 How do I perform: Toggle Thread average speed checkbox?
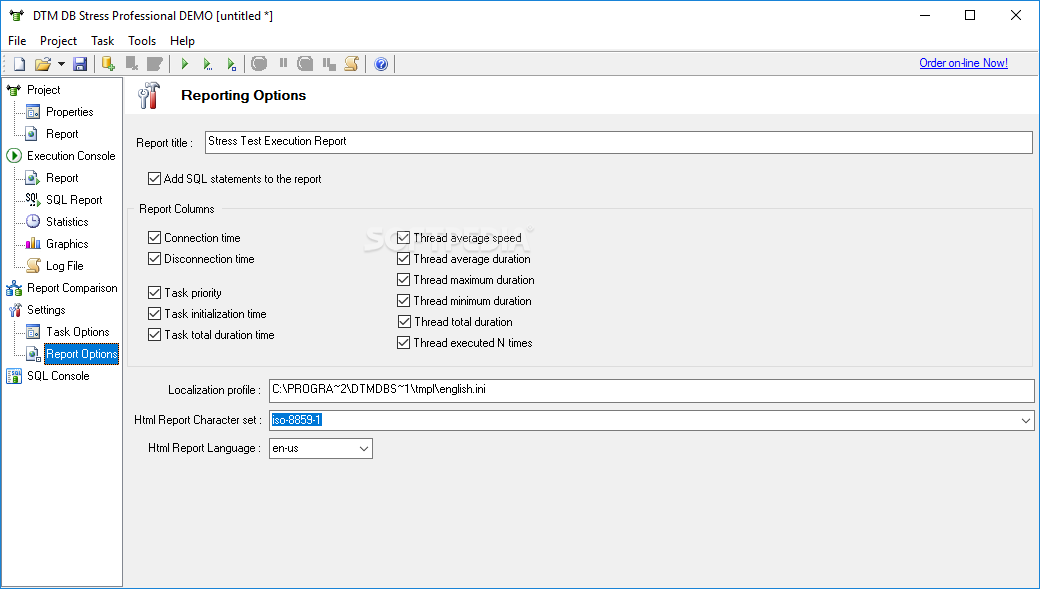pos(403,237)
